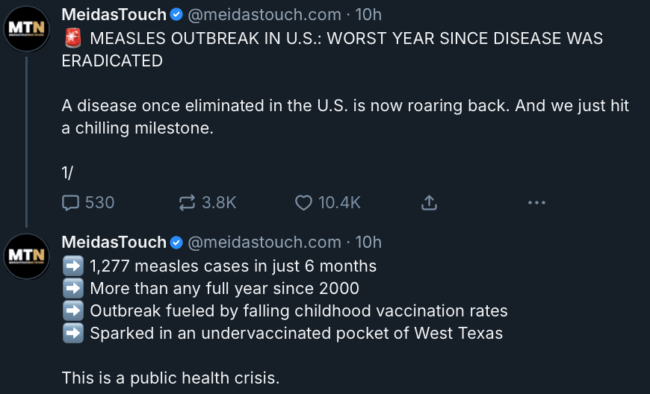Click the MeidasTouch display name on first post
650x394 pixels.
114,15
